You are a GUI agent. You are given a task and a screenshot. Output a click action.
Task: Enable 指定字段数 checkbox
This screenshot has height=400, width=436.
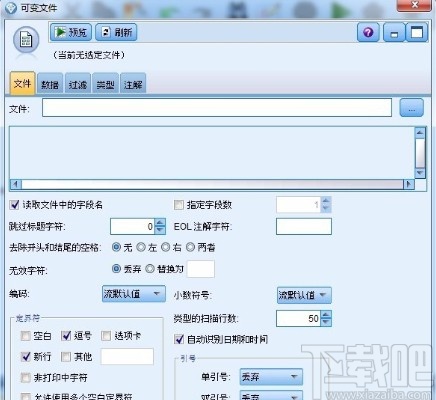coord(179,205)
